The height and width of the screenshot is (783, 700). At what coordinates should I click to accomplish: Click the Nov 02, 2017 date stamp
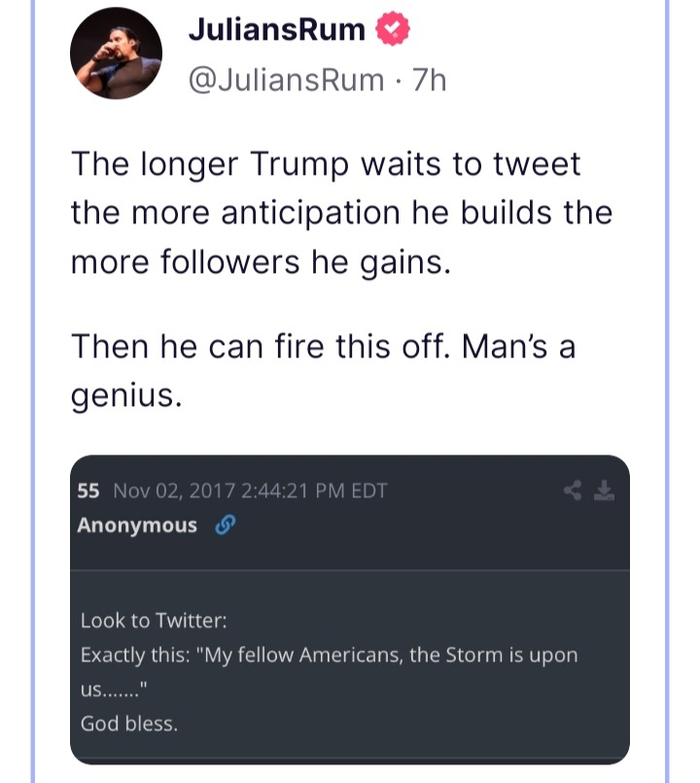[173, 491]
